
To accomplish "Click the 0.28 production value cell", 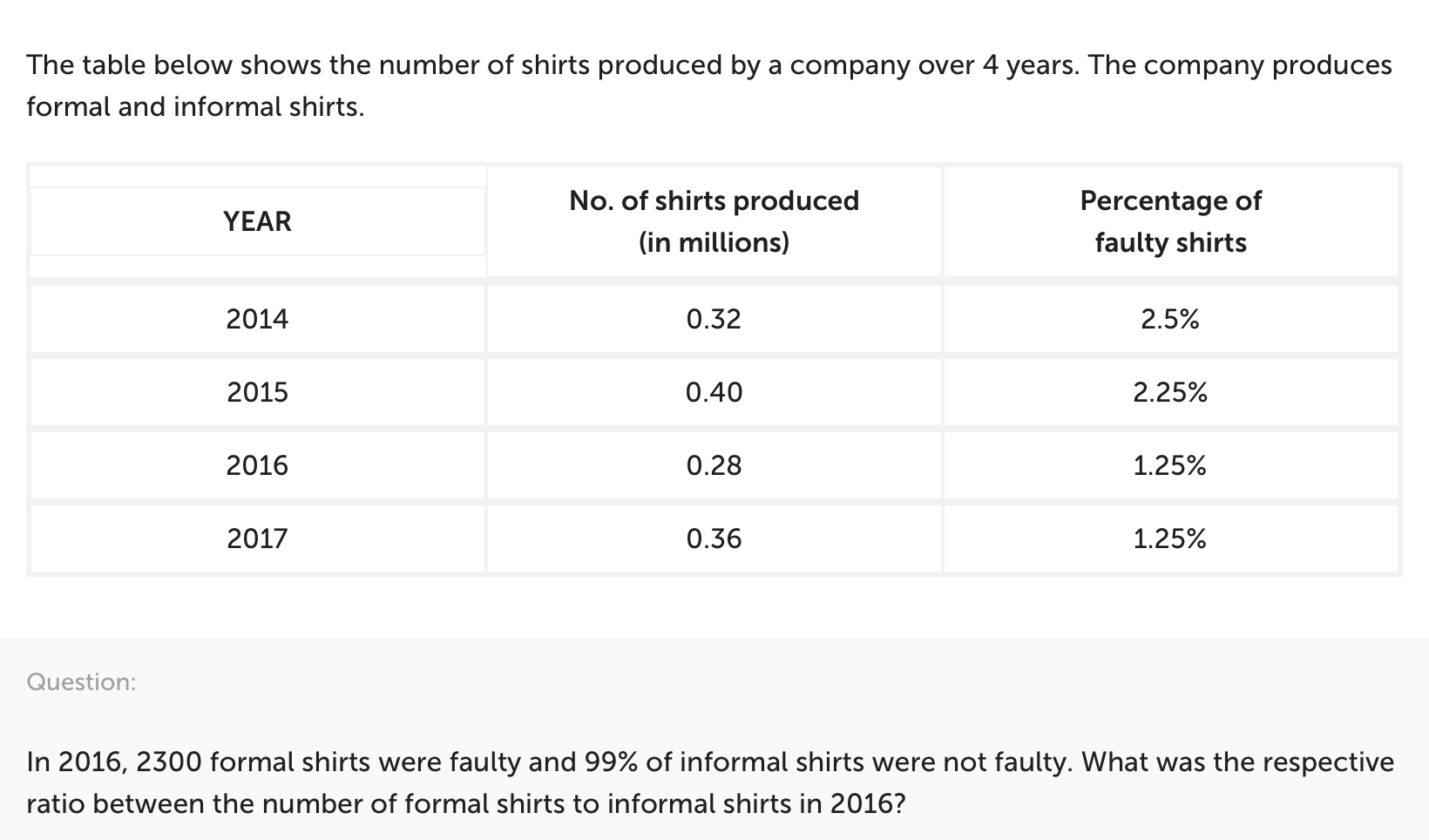I will point(714,465).
